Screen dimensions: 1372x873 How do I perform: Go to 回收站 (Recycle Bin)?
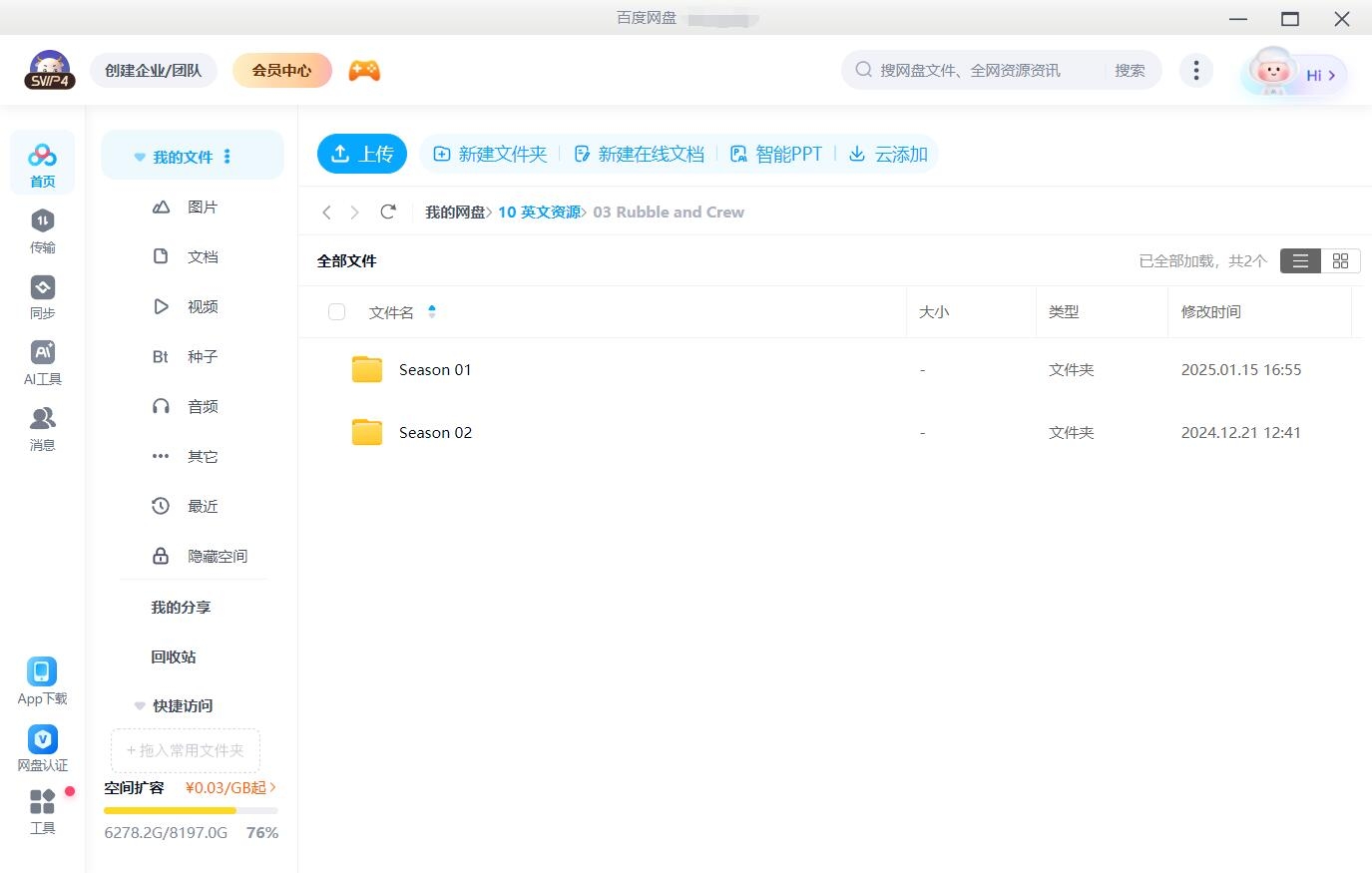tap(172, 656)
